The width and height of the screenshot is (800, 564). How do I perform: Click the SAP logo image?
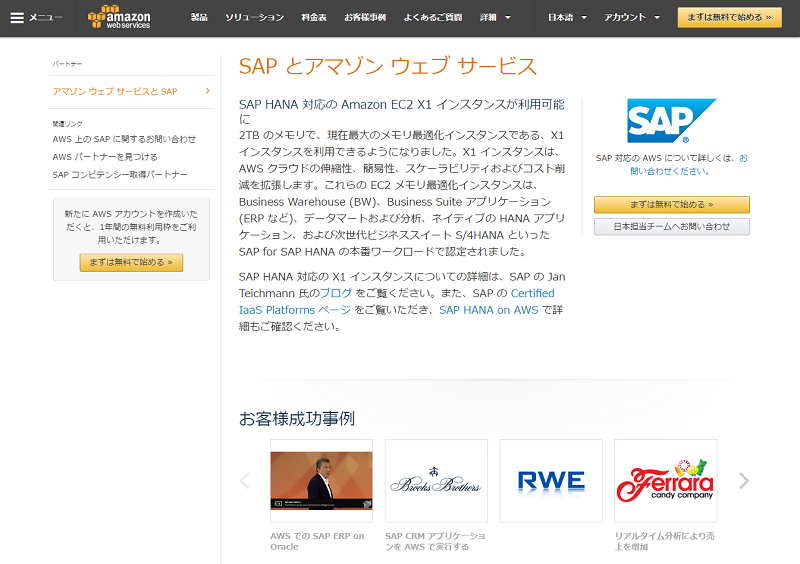pyautogui.click(x=671, y=121)
